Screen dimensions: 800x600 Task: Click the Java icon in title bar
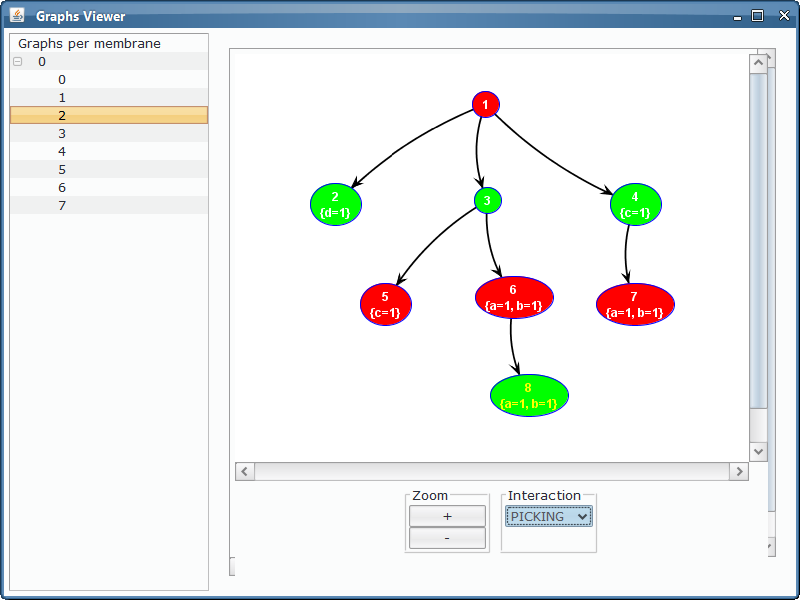tap(17, 16)
